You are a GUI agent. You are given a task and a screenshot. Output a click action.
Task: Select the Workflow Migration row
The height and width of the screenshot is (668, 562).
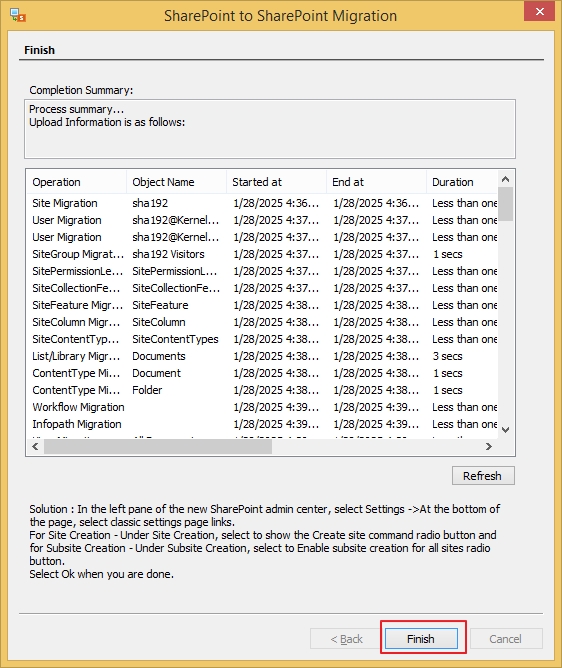point(262,408)
